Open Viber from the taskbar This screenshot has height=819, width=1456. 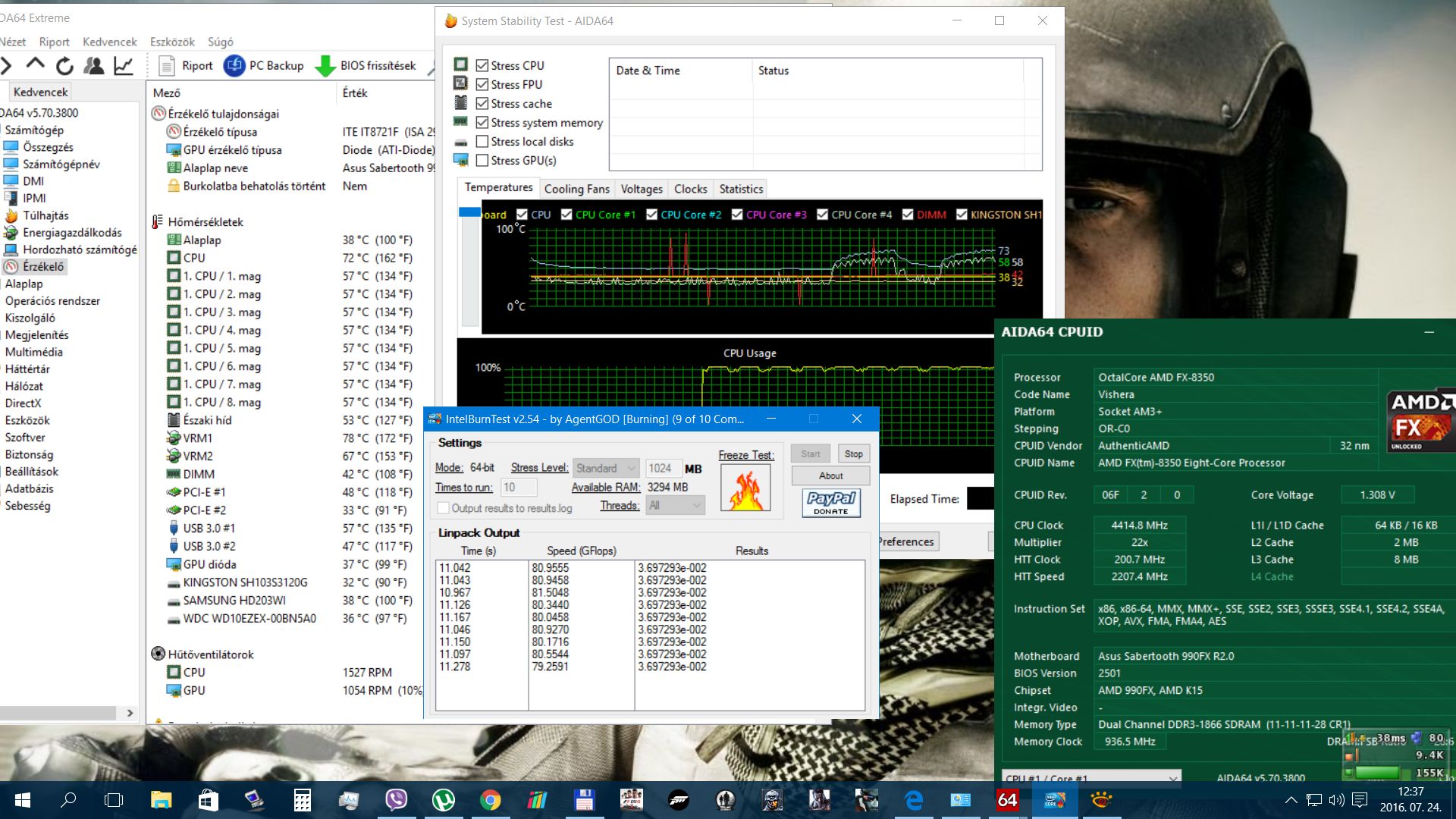396,800
